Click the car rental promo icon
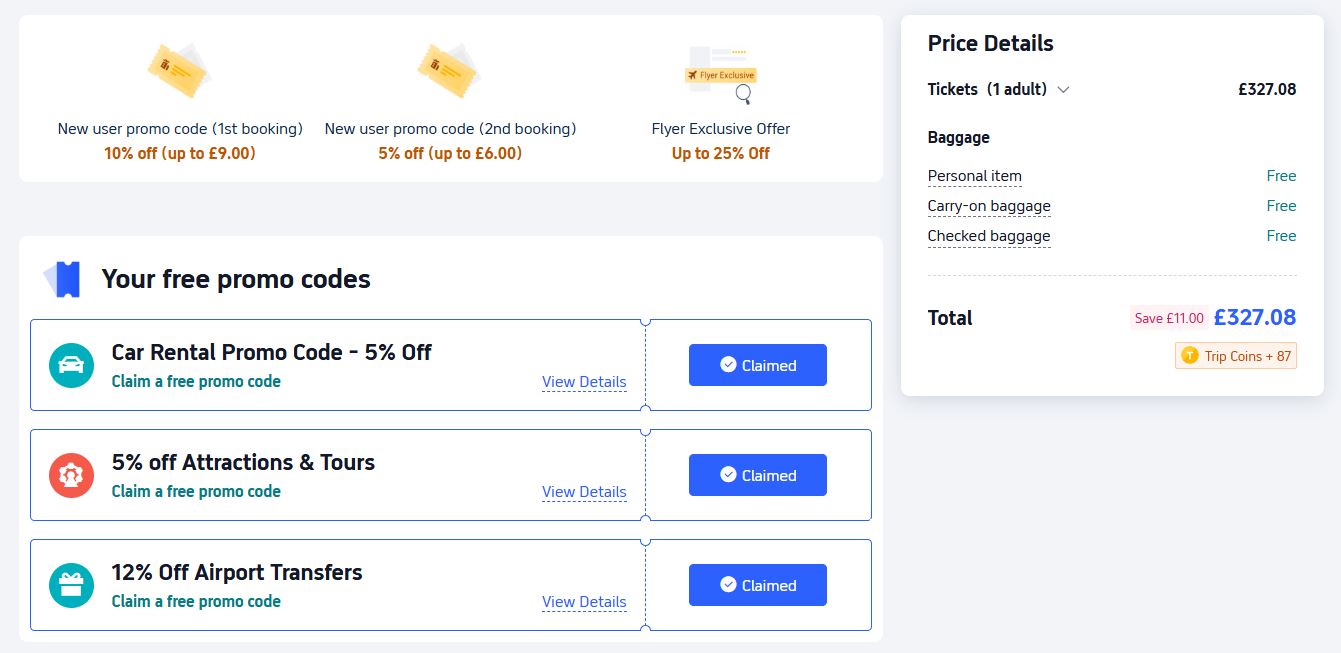Viewport: 1341px width, 653px height. 71,365
